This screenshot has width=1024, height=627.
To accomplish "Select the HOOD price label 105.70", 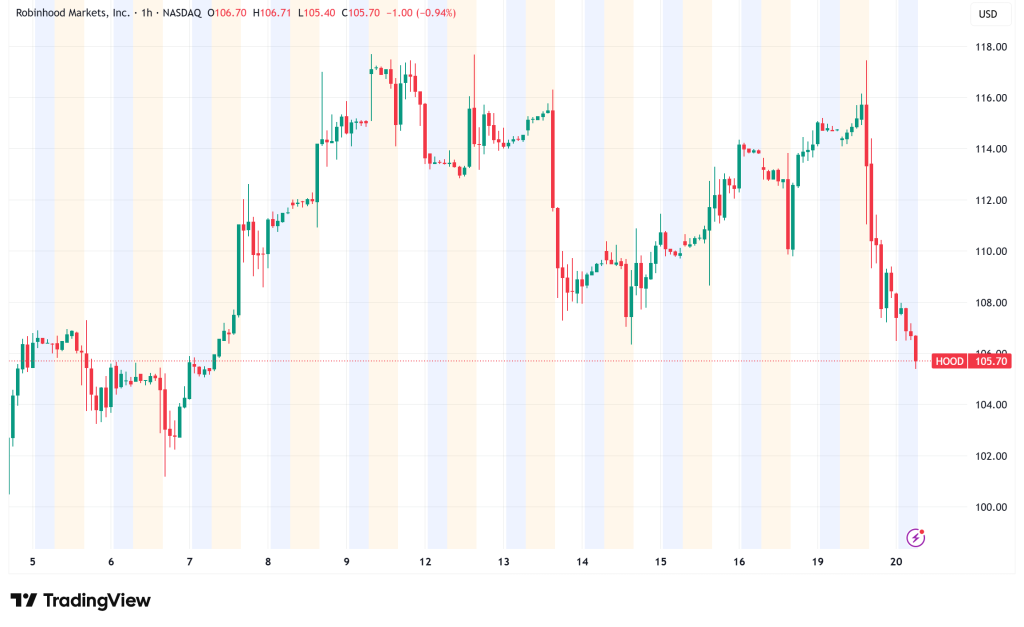I will [x=972, y=361].
